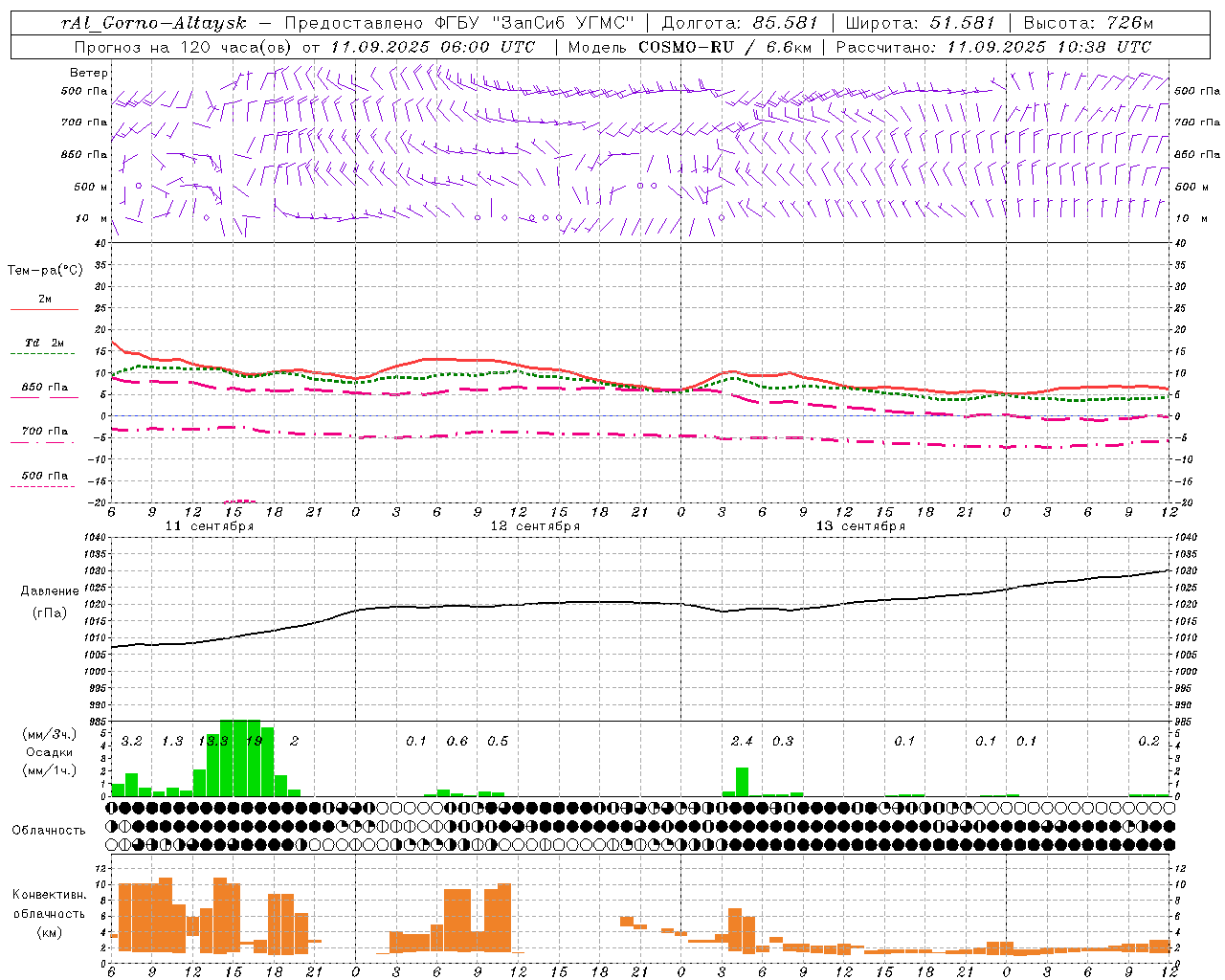Viewport: 1225px width, 980px height.
Task: Click the 19 precipitation value
Action: click(254, 742)
